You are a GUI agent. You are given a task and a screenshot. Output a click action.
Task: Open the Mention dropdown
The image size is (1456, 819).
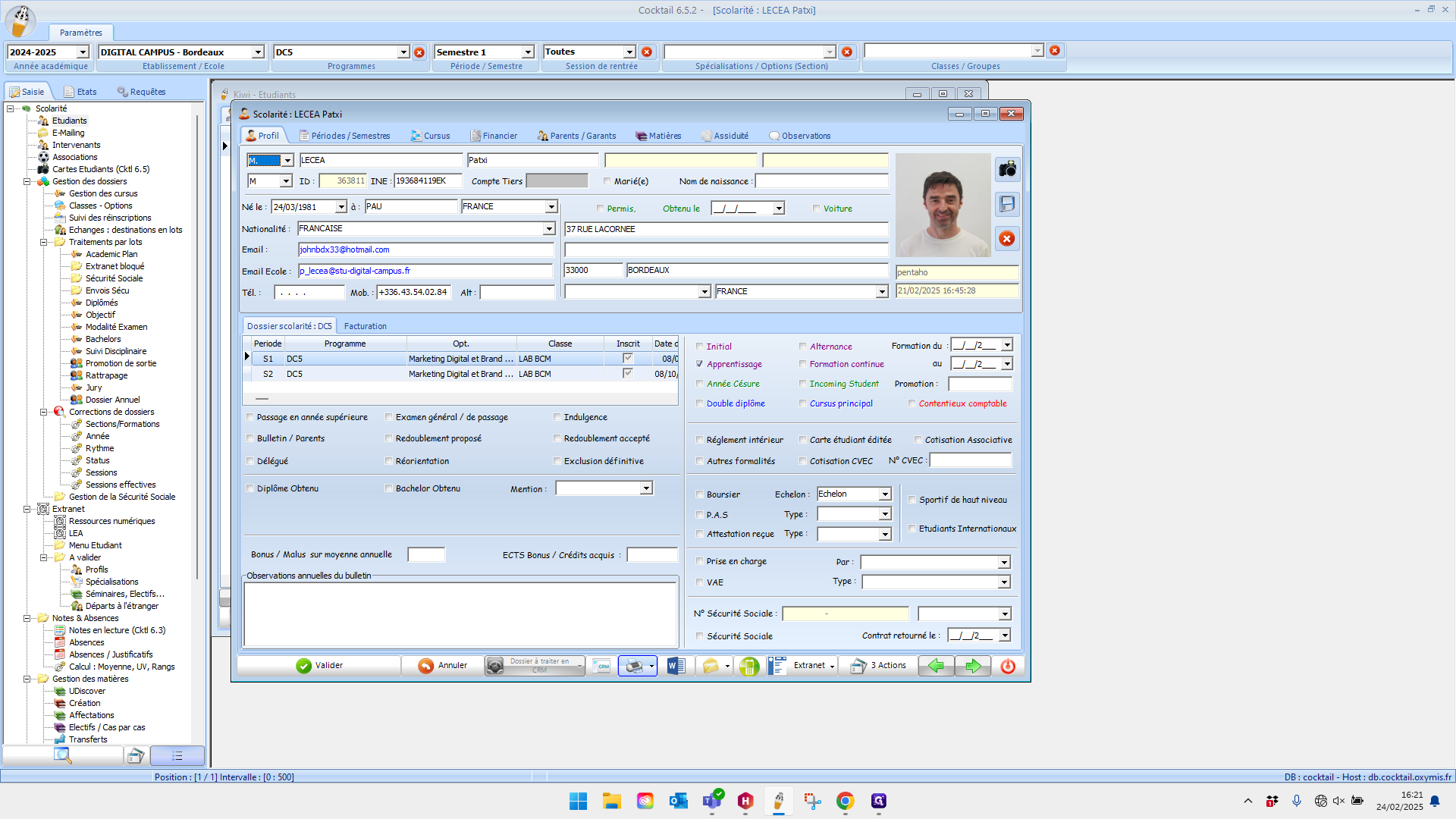646,488
